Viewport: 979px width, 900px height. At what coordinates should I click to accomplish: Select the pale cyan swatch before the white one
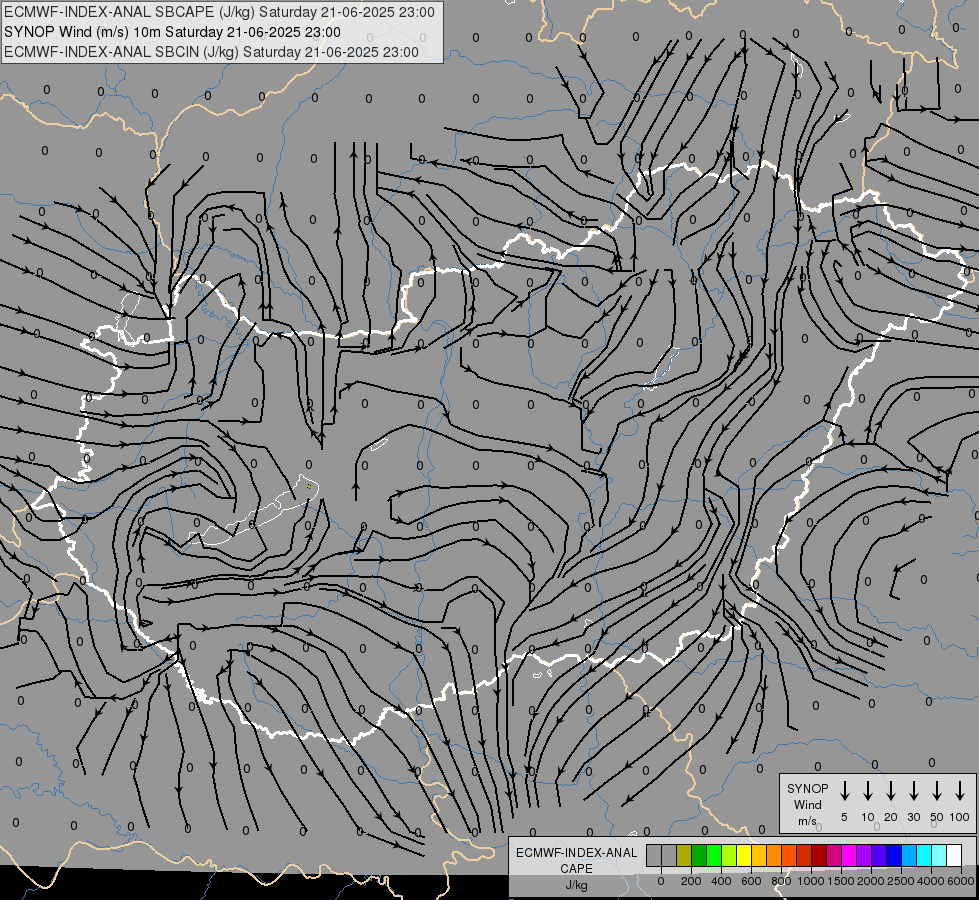pos(938,855)
